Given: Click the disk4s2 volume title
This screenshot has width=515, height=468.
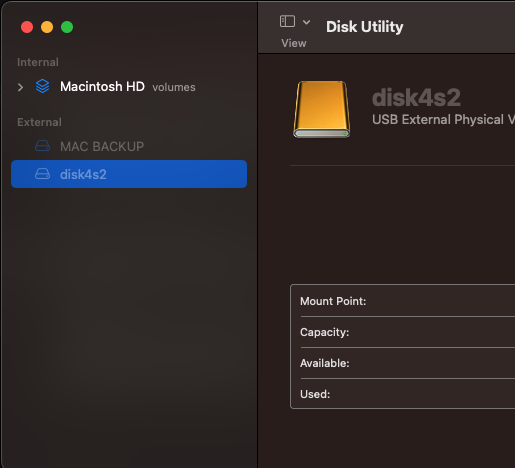Looking at the screenshot, I should tap(416, 98).
